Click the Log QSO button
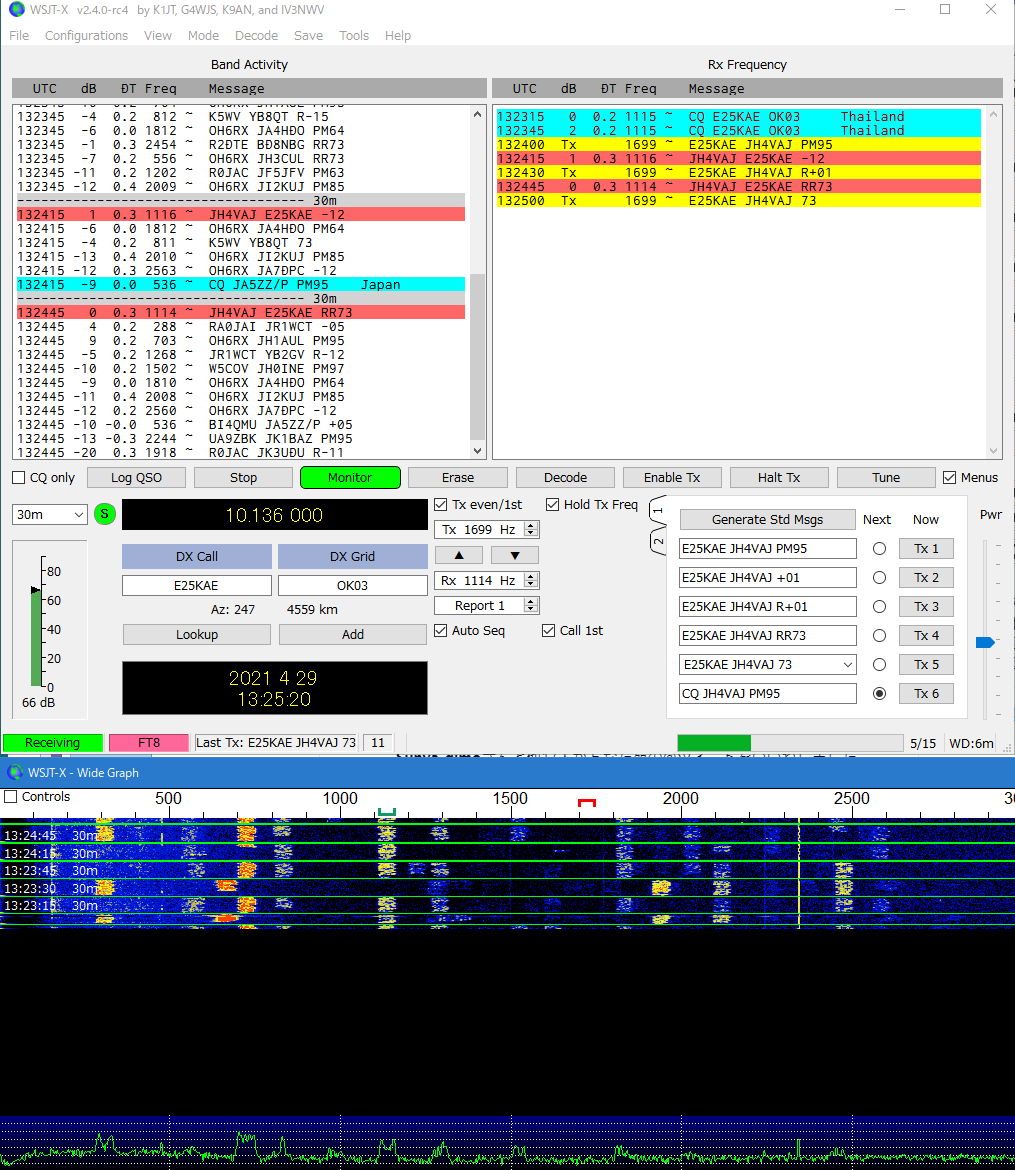Viewport: 1015px width, 1170px height. pyautogui.click(x=135, y=478)
